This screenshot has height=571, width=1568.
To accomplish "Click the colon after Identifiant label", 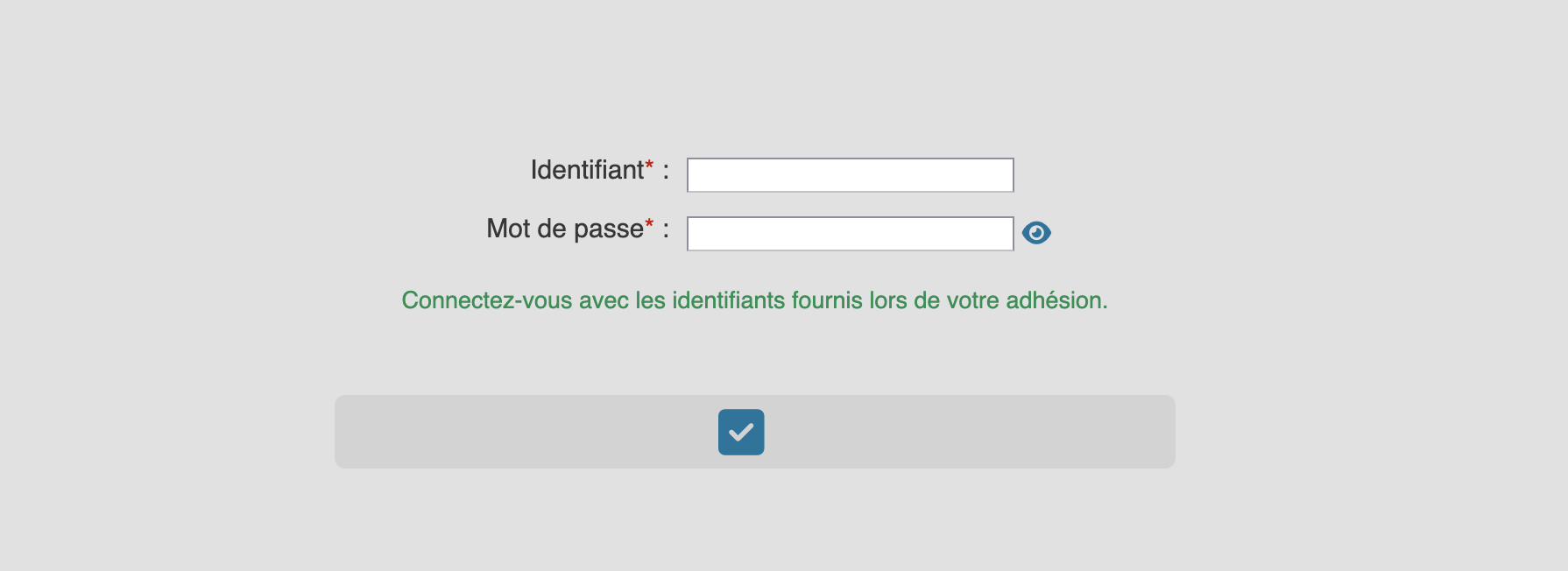I will tap(666, 171).
